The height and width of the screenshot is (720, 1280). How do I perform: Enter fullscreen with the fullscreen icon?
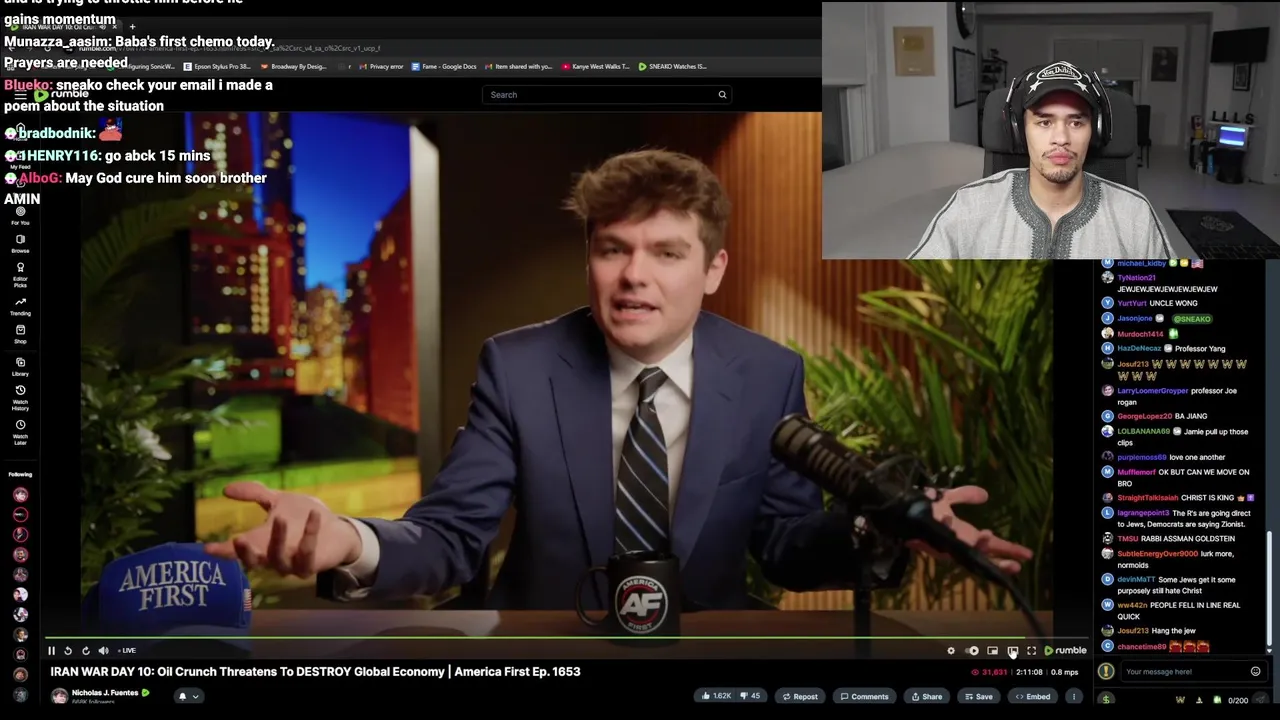[1032, 651]
